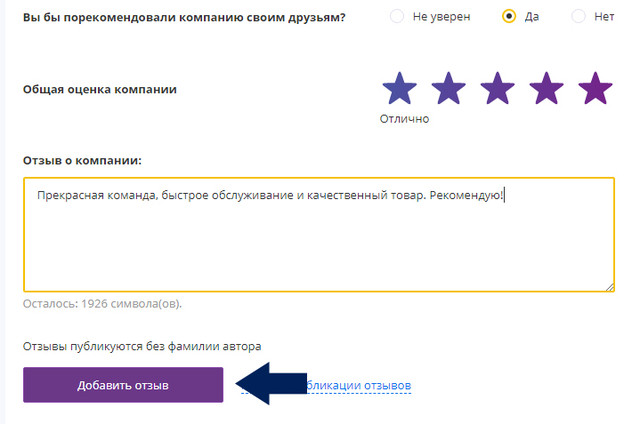Click the 'Отлично' rating caption
The height and width of the screenshot is (424, 640).
pos(404,119)
